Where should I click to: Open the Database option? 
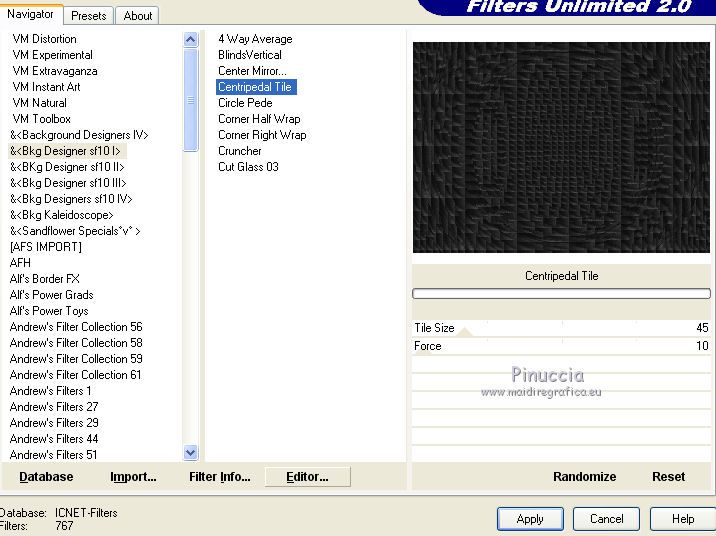pyautogui.click(x=46, y=477)
